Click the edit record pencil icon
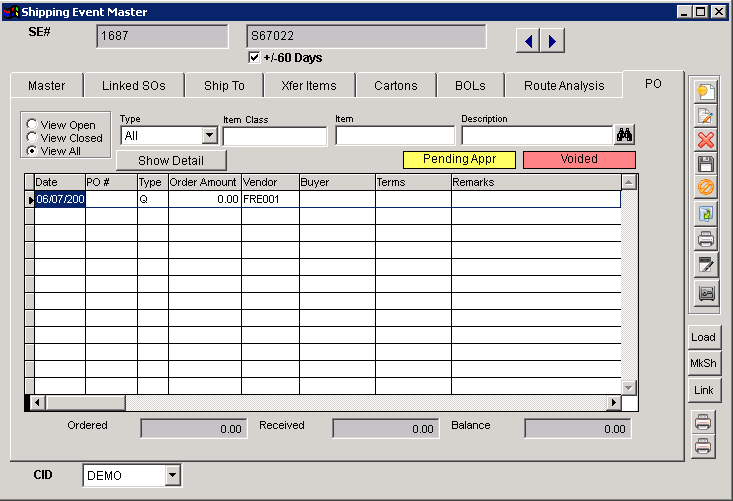Image resolution: width=733 pixels, height=501 pixels. point(705,116)
